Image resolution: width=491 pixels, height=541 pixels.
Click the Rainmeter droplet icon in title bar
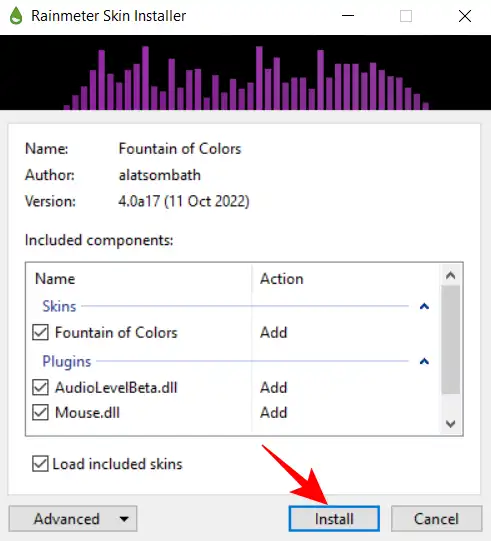click(16, 16)
